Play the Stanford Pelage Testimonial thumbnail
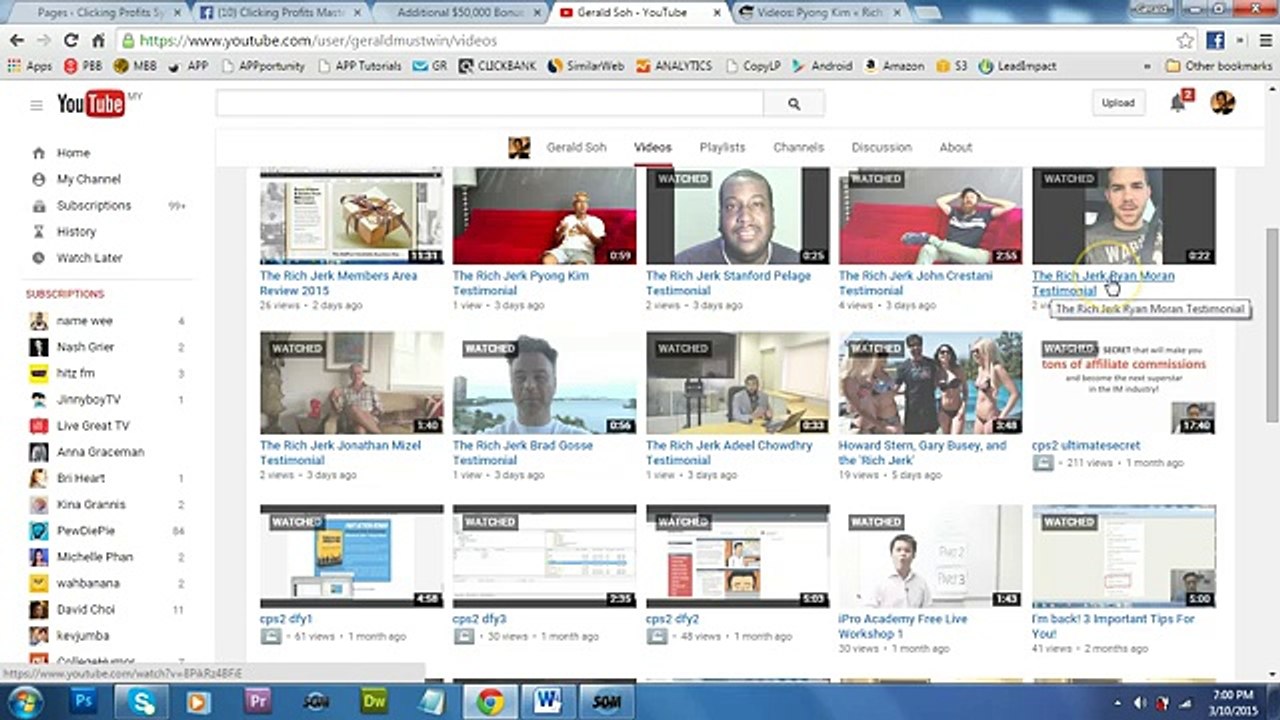 pyautogui.click(x=737, y=216)
